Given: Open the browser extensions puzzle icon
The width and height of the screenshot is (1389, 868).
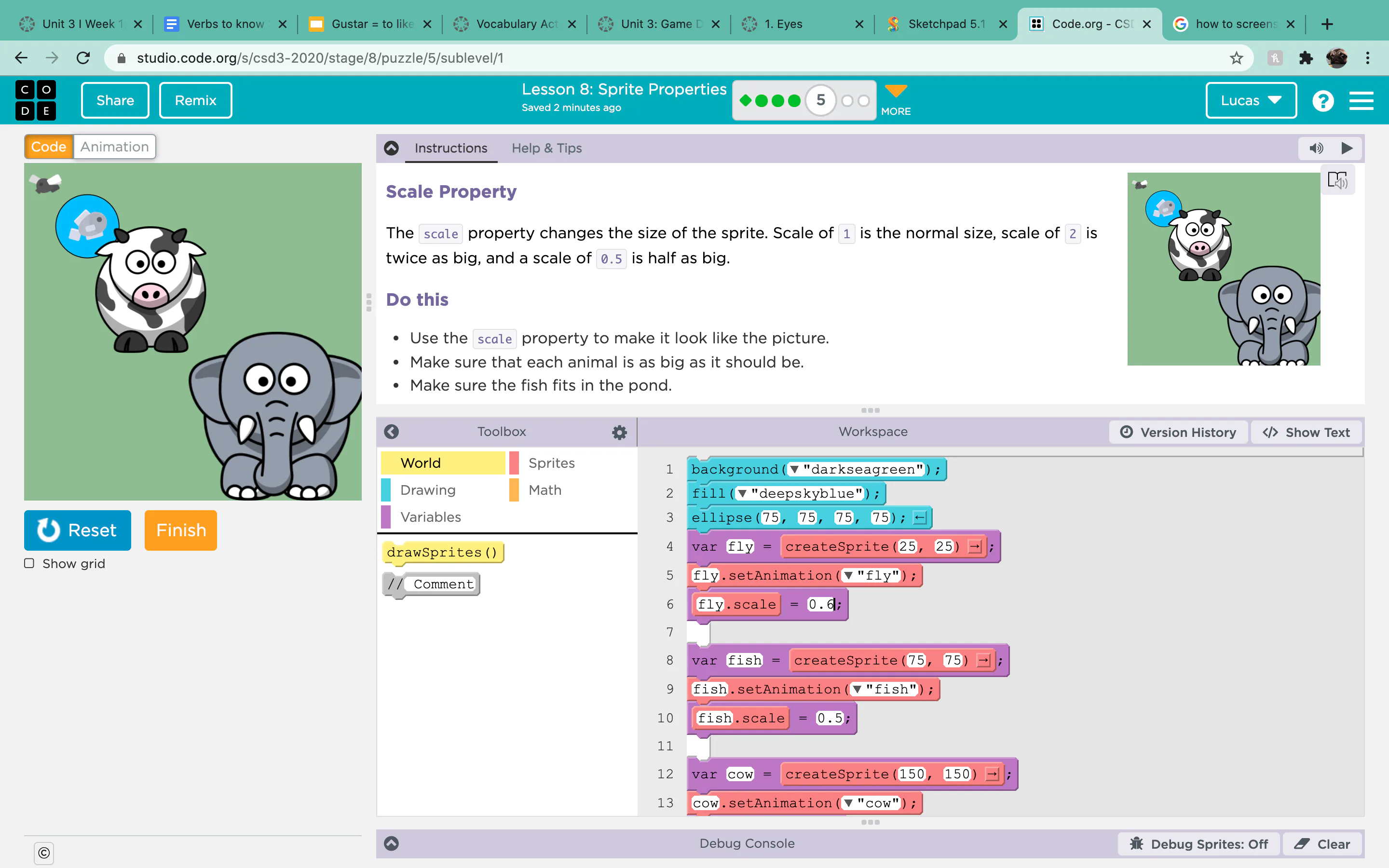Looking at the screenshot, I should (1306, 58).
